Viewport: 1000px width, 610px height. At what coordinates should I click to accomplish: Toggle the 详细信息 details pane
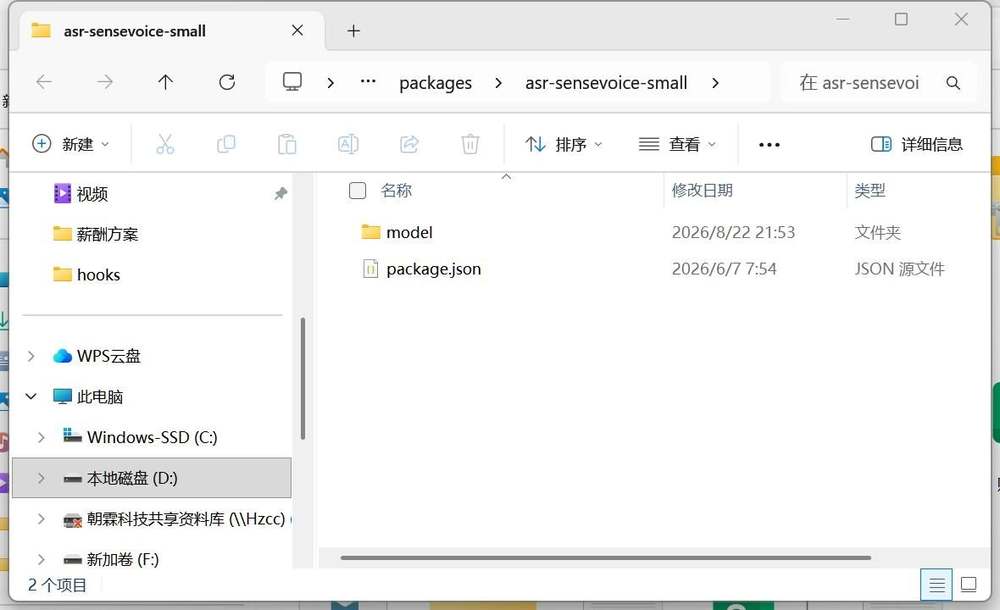[x=916, y=144]
